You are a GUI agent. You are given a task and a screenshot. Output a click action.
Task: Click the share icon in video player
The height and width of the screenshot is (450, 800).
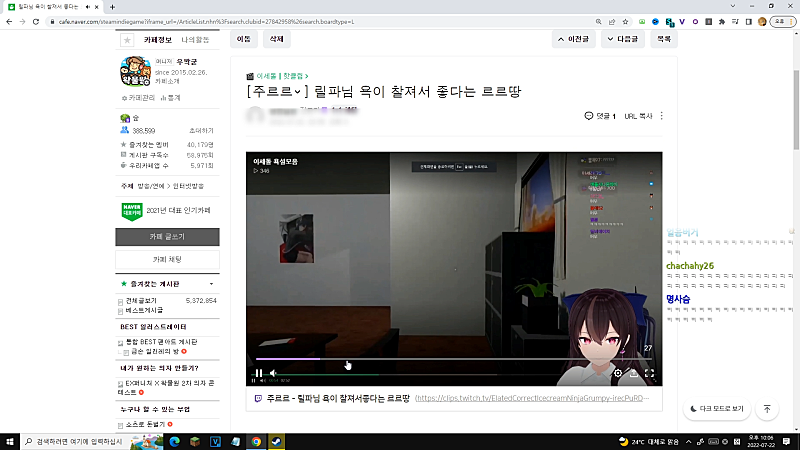coord(633,373)
